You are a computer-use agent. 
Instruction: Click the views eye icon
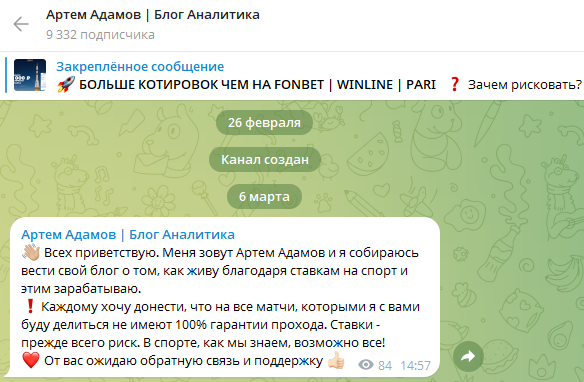(366, 365)
